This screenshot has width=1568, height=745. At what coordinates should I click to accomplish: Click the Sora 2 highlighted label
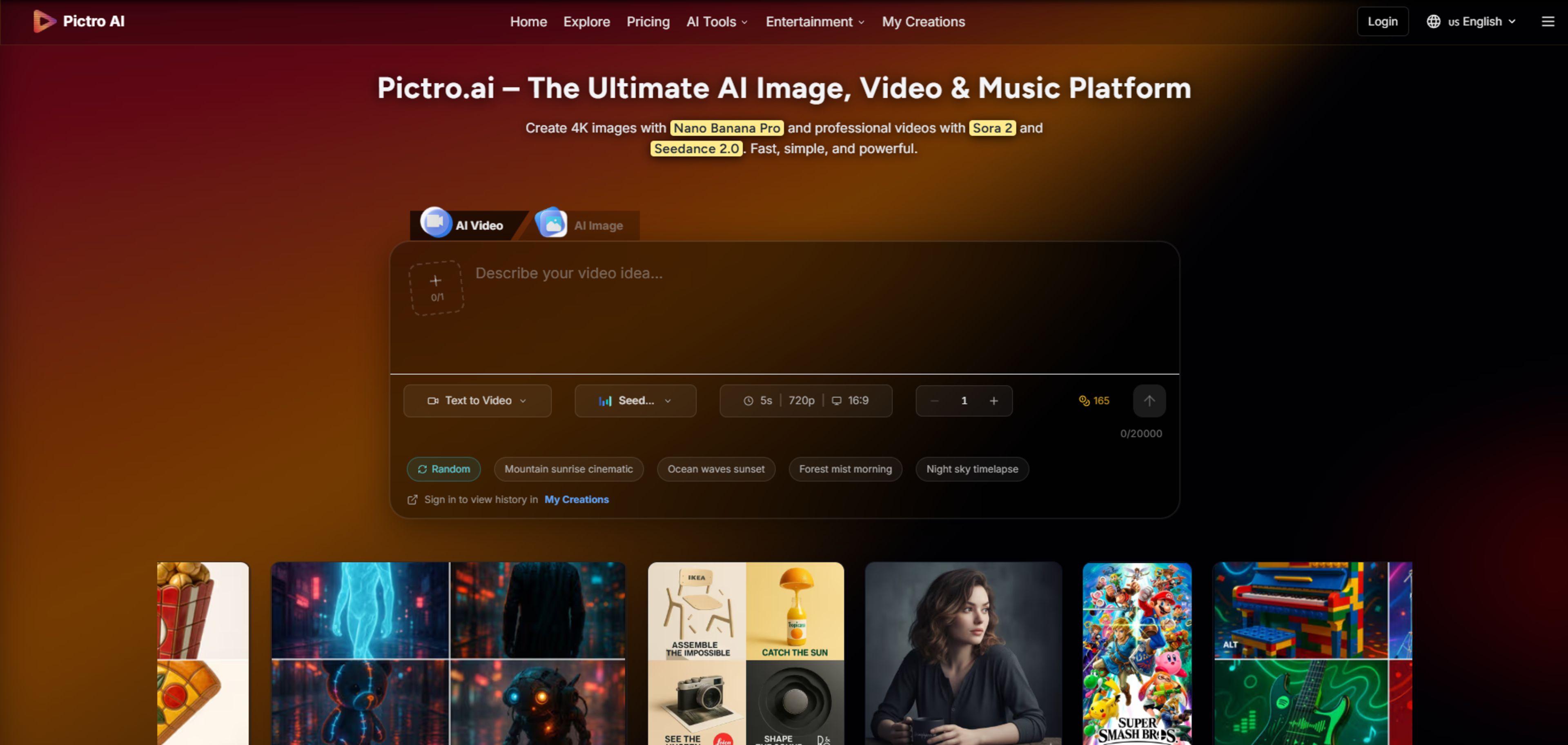click(x=992, y=128)
